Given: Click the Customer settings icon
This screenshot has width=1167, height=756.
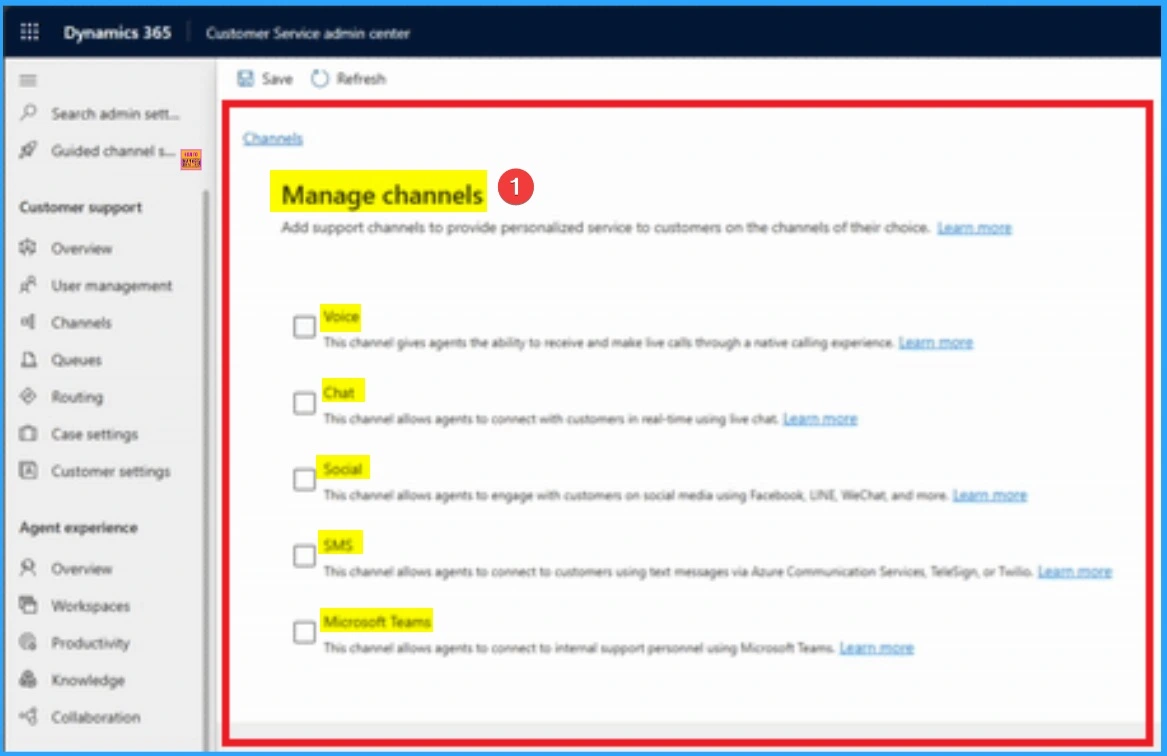Looking at the screenshot, I should click(x=28, y=471).
